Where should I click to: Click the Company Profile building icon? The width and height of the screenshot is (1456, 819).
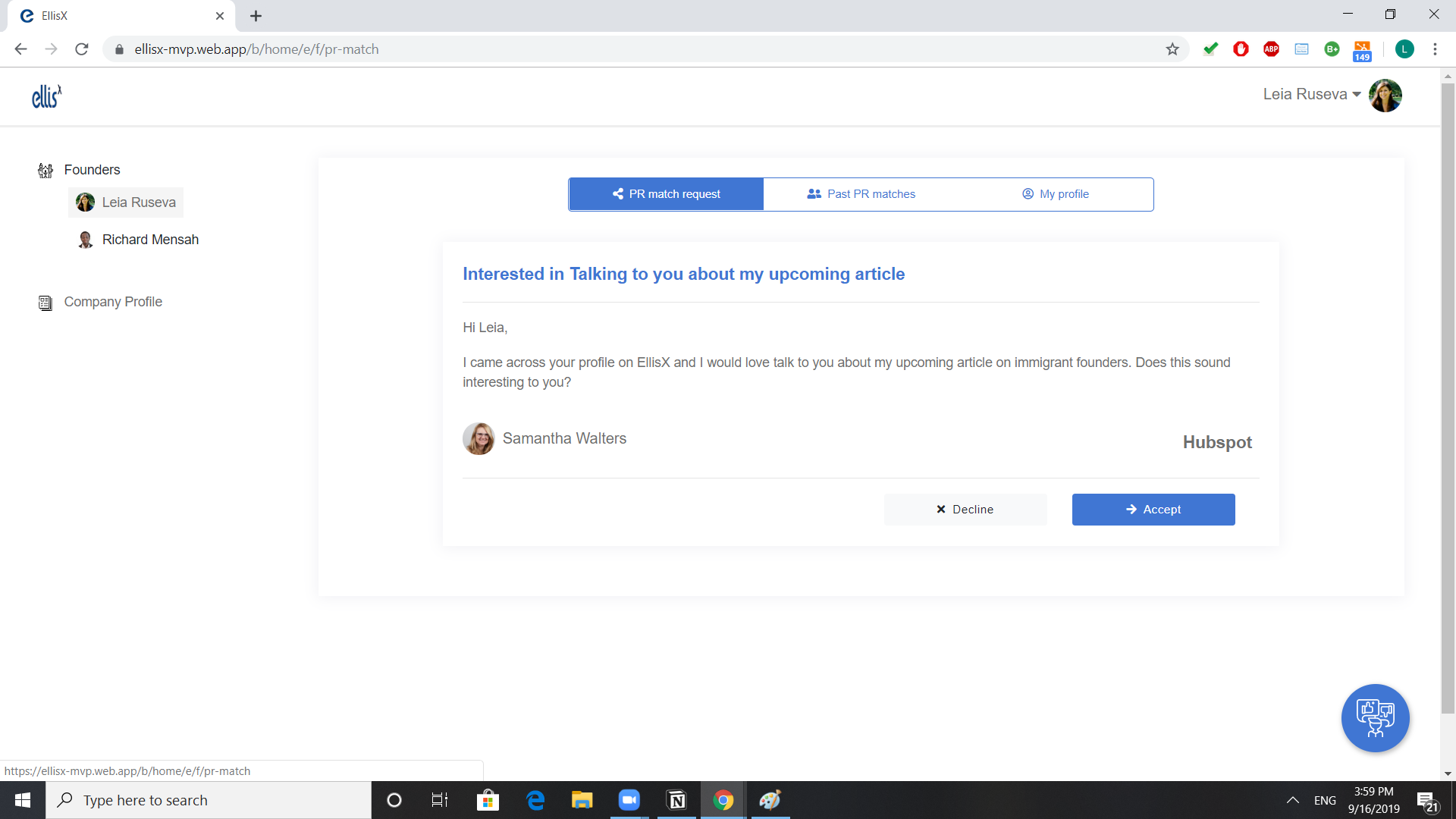point(45,303)
